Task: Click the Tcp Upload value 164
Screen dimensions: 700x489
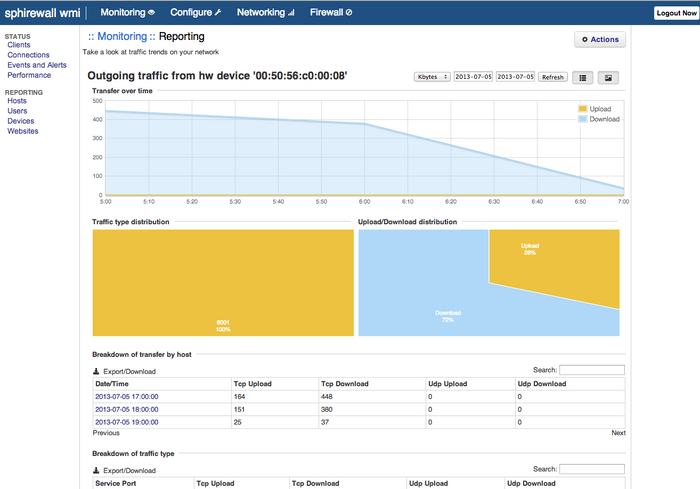Action: point(240,397)
